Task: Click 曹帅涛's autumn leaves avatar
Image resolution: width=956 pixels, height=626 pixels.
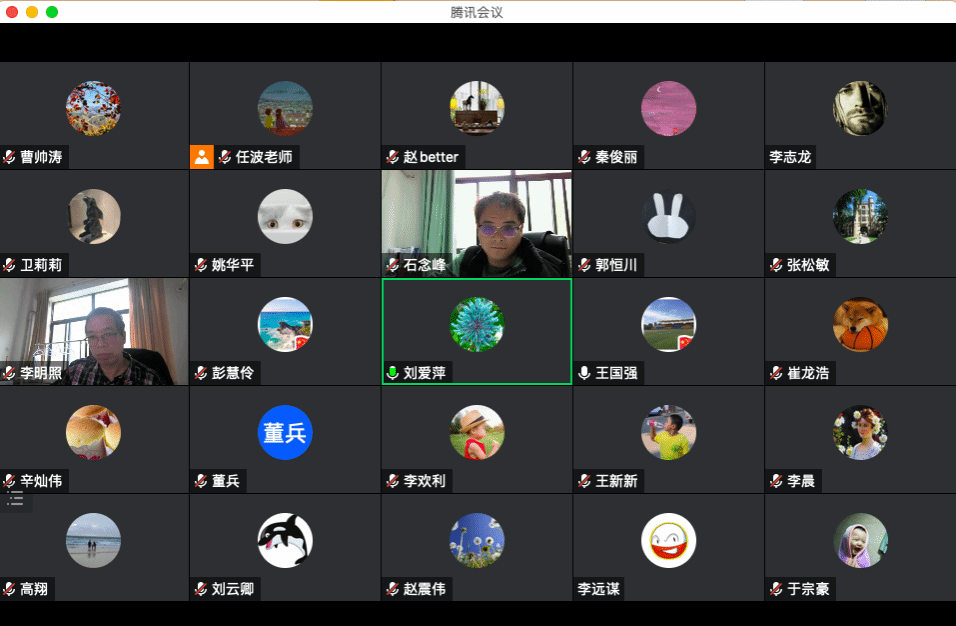Action: pos(93,108)
